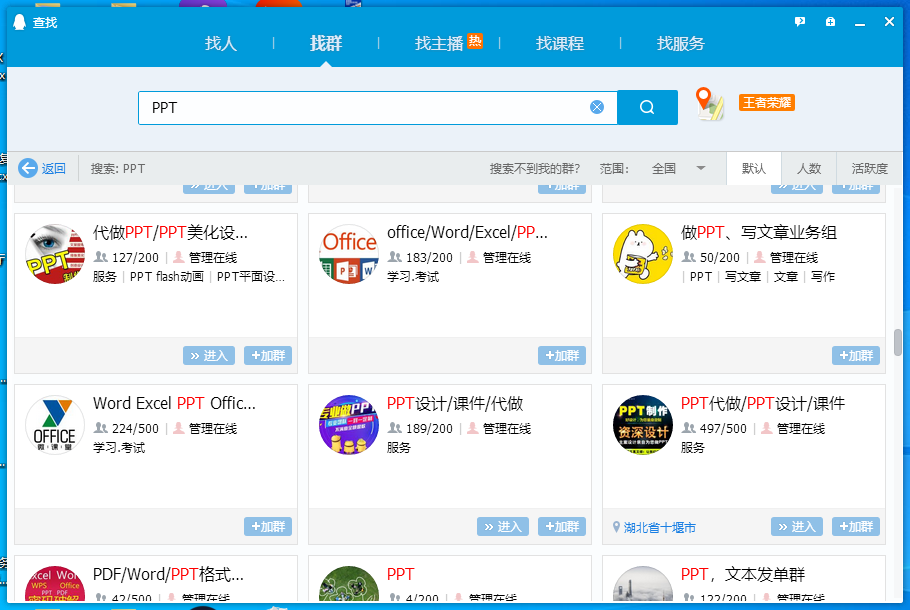Open group title office/Word/Excel/PP...
910x610 pixels.
pos(467,233)
